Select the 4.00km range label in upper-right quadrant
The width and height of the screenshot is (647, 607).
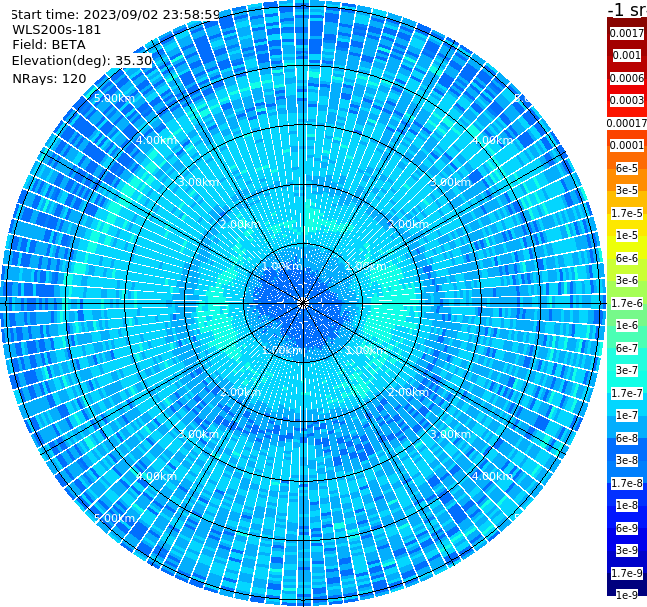pos(492,140)
